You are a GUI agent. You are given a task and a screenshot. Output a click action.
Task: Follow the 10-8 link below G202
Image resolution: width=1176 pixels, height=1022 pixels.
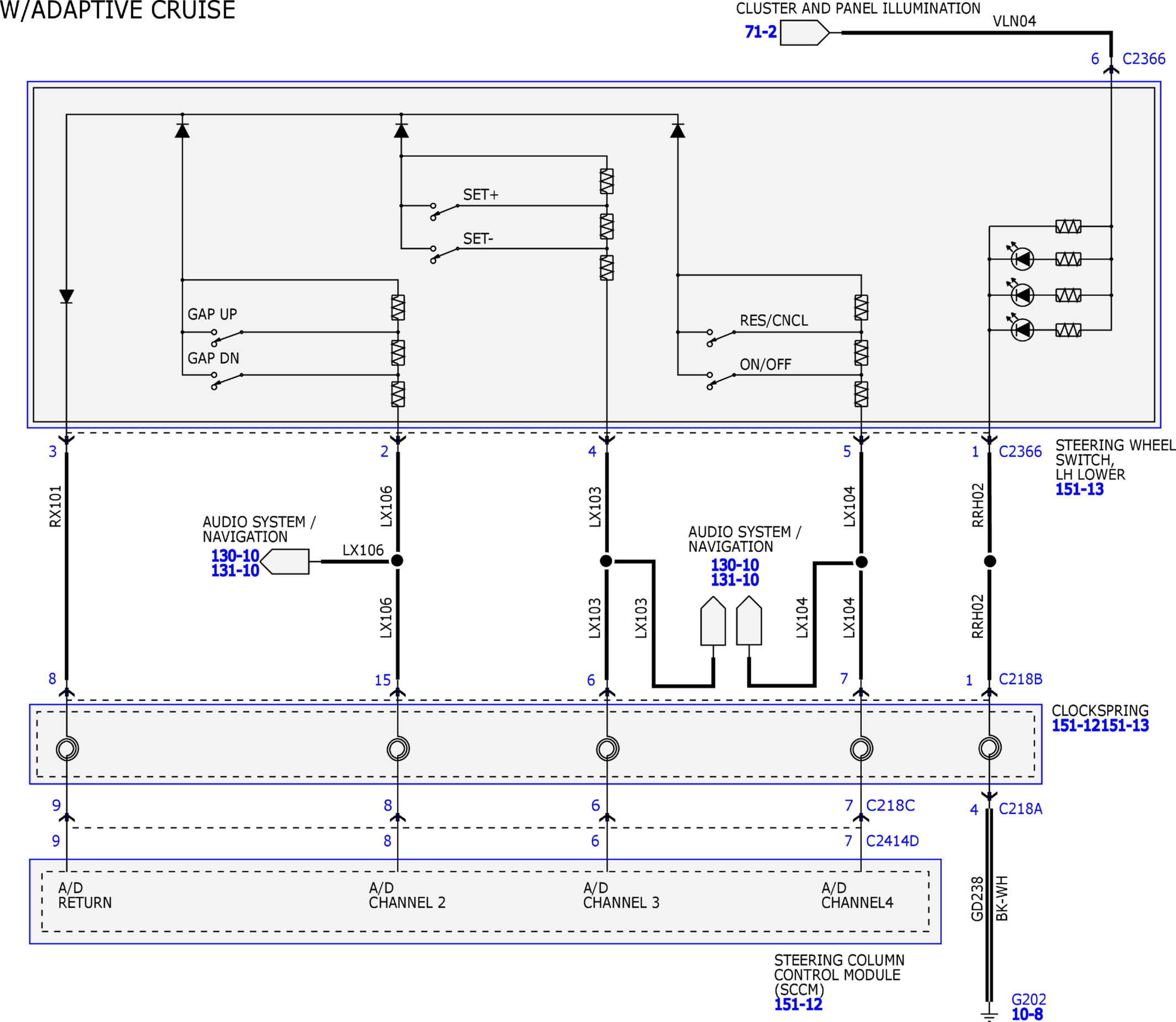[1026, 1014]
